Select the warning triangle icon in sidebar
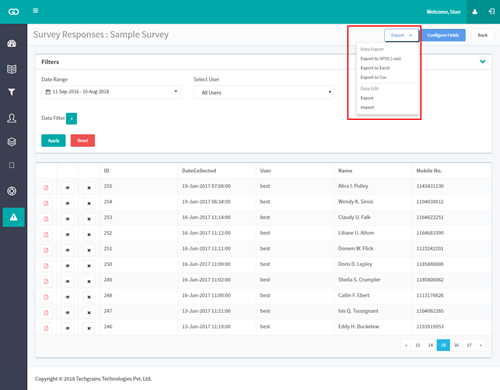This screenshot has height=390, width=500. [x=14, y=217]
